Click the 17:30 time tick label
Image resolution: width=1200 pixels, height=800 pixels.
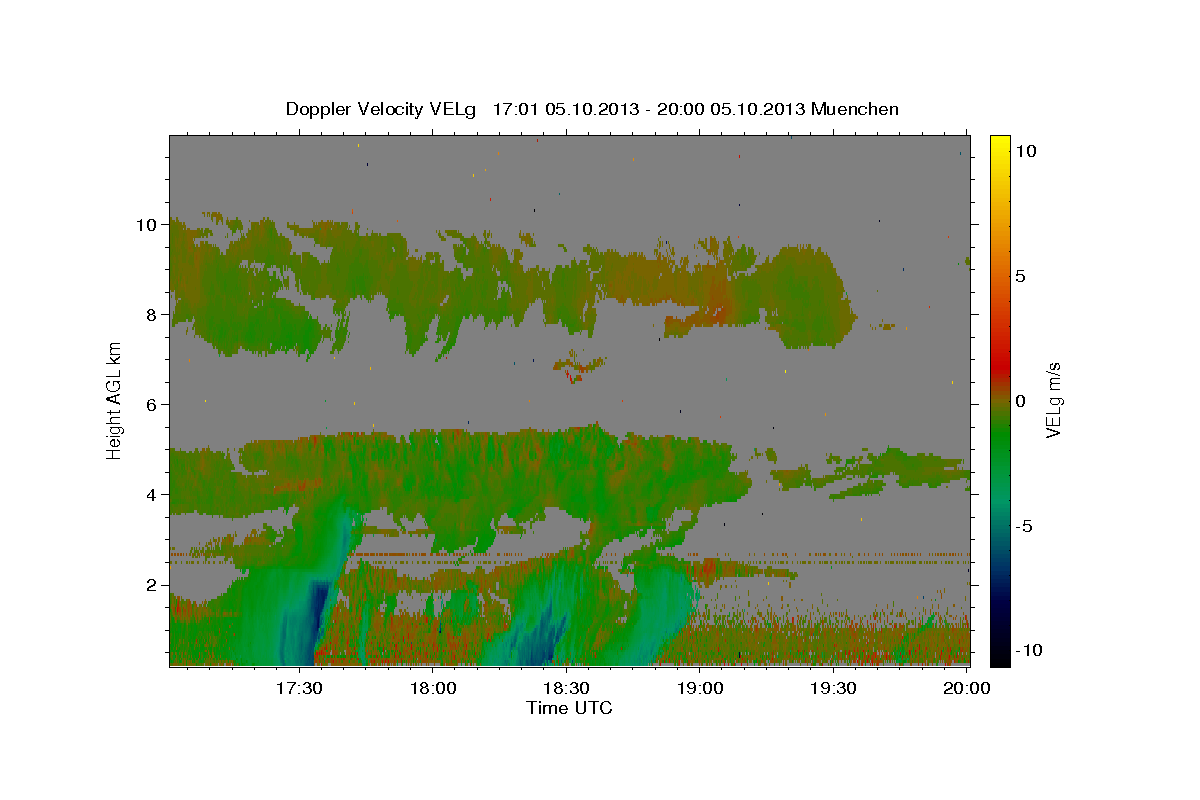coord(300,689)
